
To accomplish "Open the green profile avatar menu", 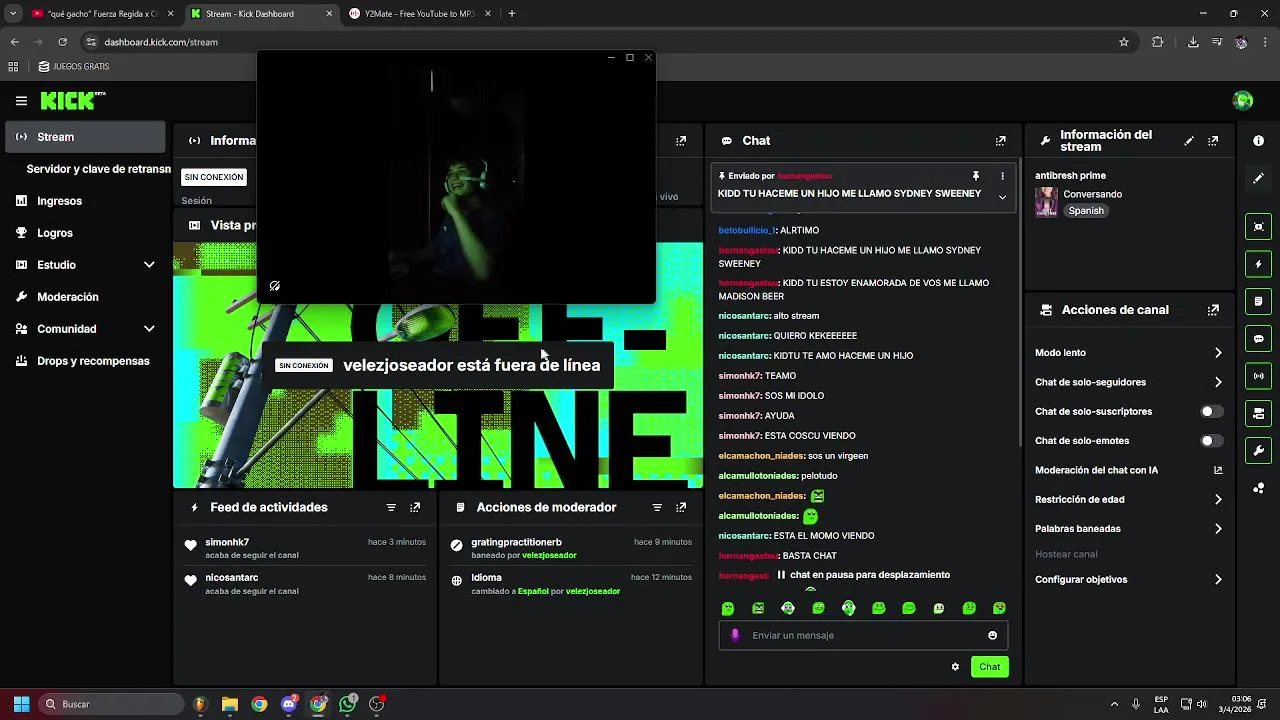I will point(1243,100).
